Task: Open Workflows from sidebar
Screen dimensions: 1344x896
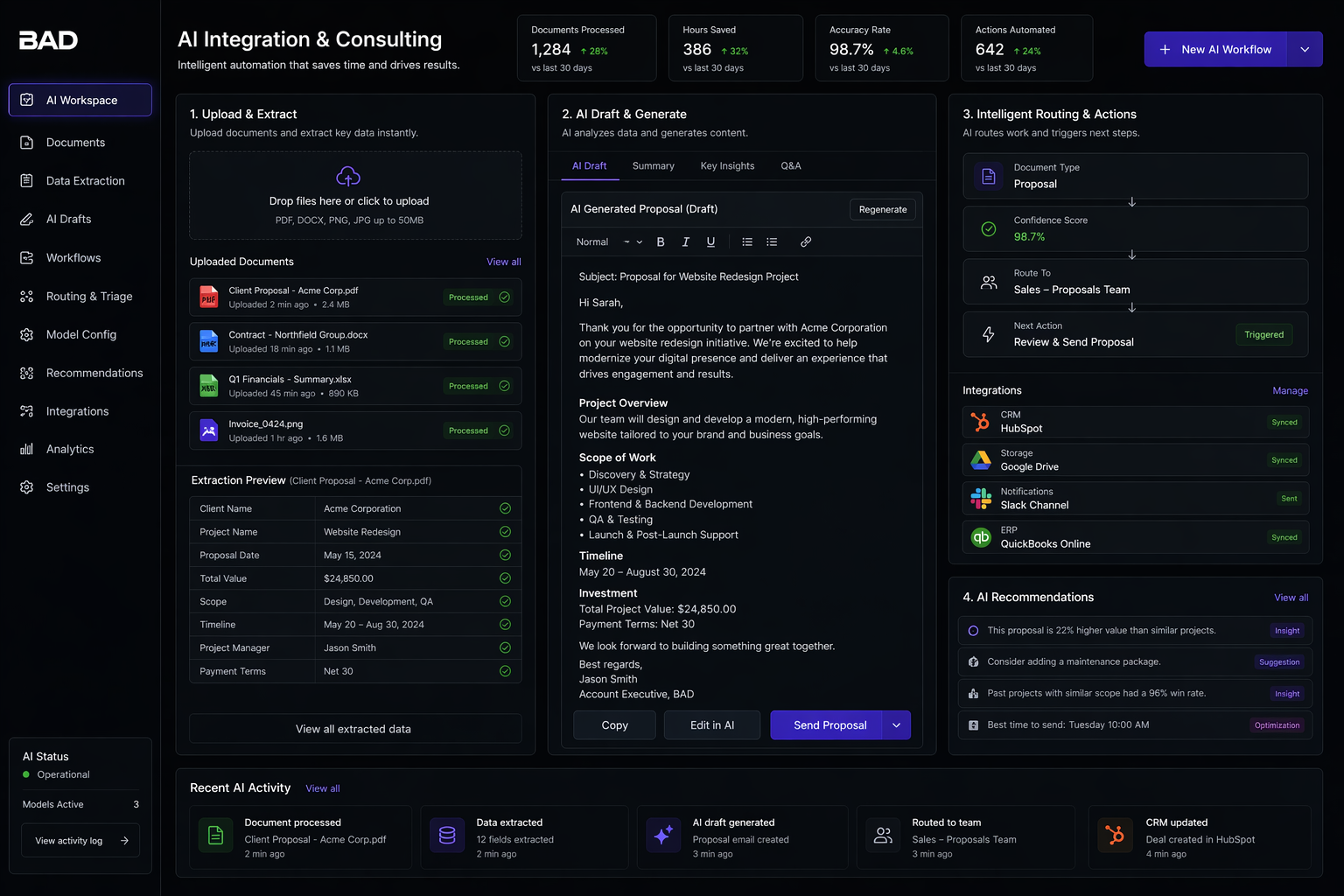Action: 73,258
